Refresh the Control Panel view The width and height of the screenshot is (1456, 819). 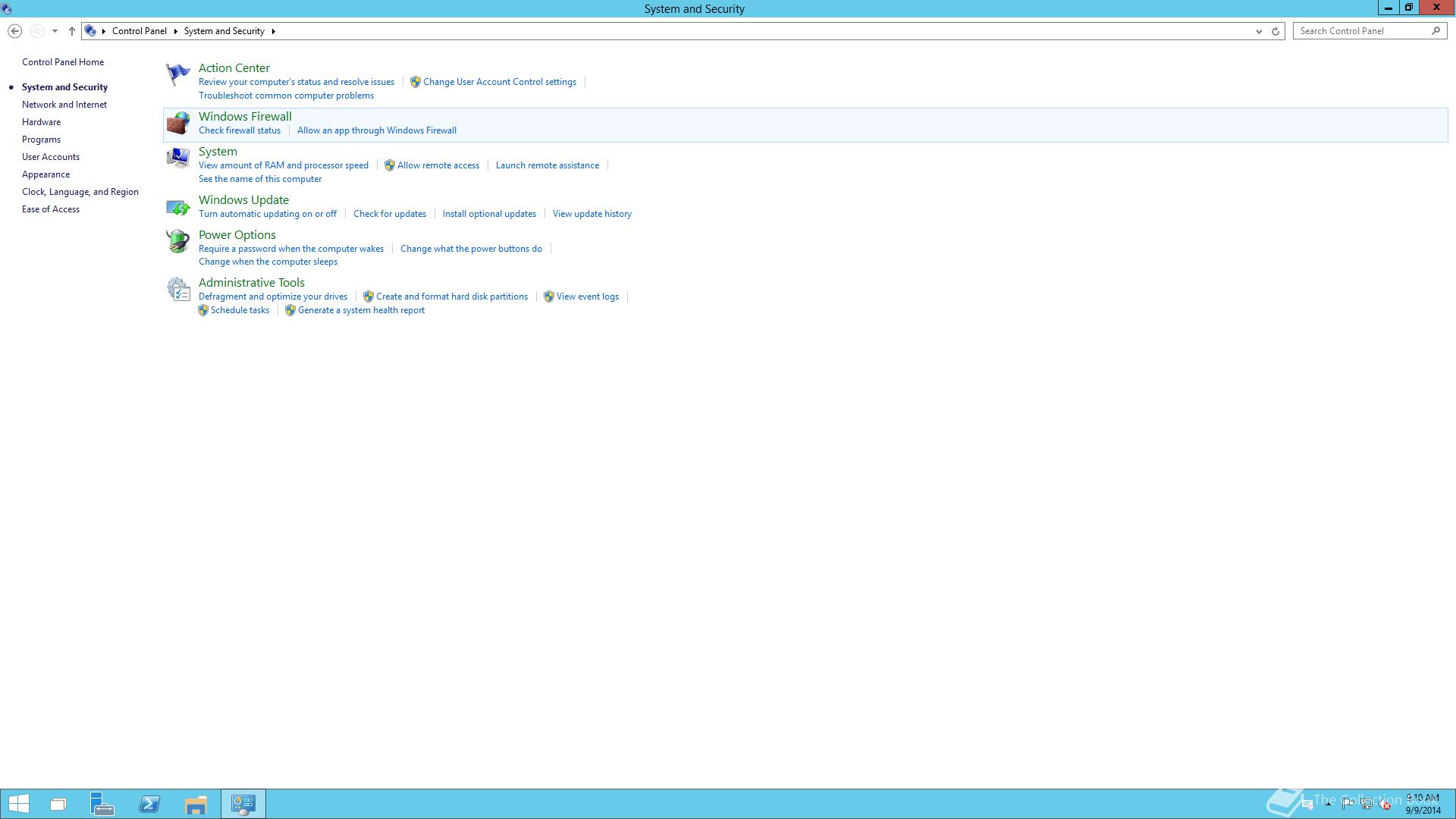[x=1276, y=31]
